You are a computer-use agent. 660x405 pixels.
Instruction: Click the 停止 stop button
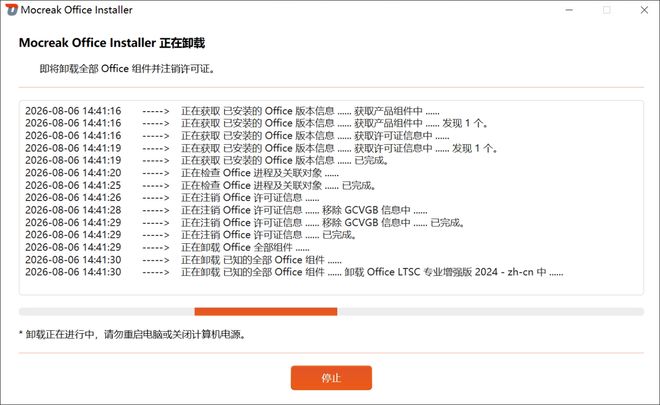(x=331, y=378)
